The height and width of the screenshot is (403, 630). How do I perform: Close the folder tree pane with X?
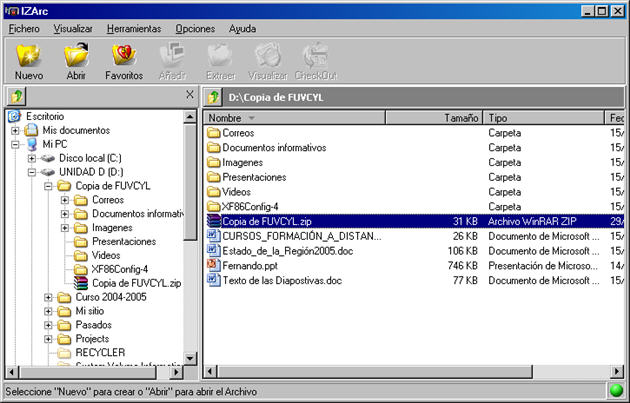(190, 95)
